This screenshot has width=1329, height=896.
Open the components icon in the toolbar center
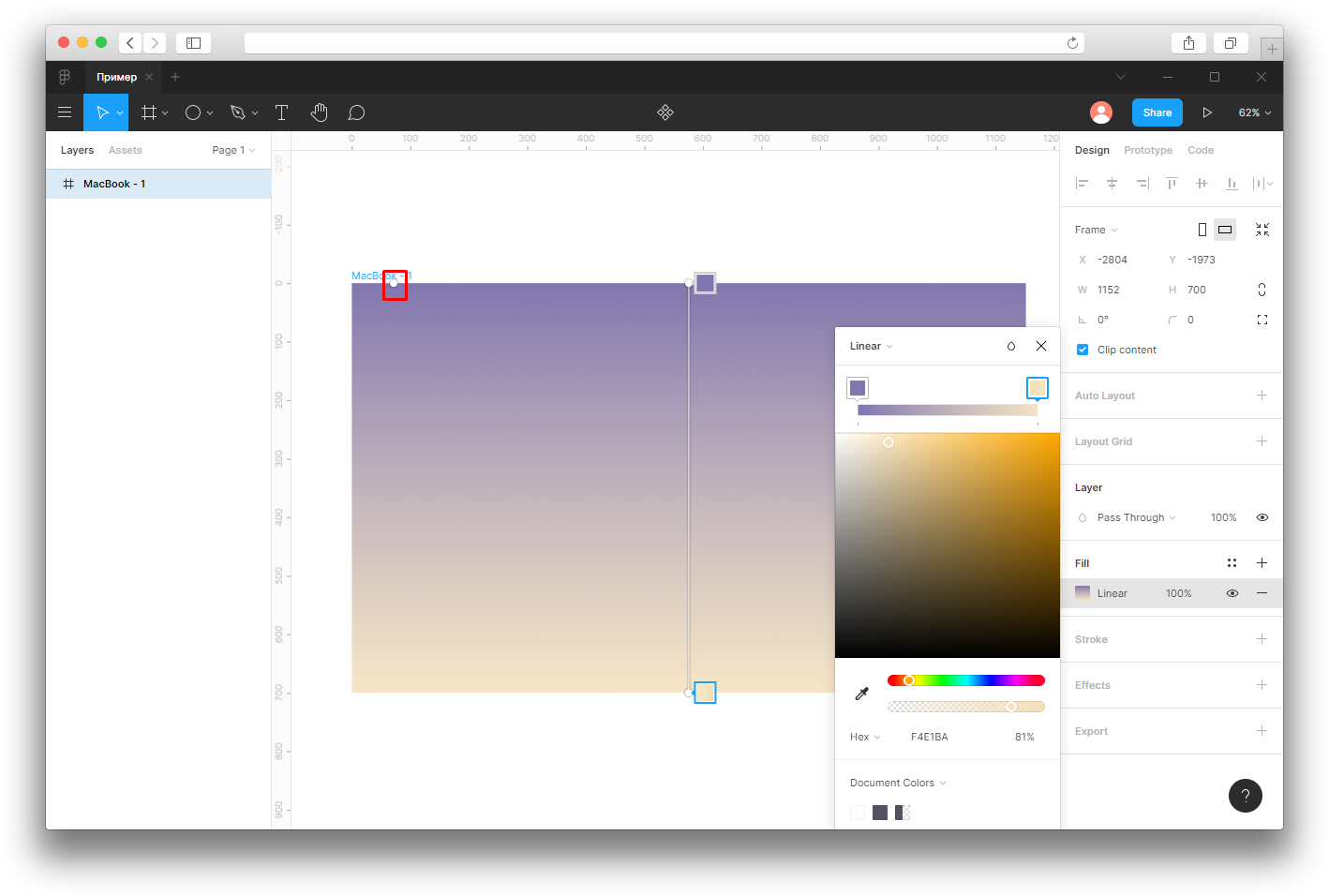665,112
